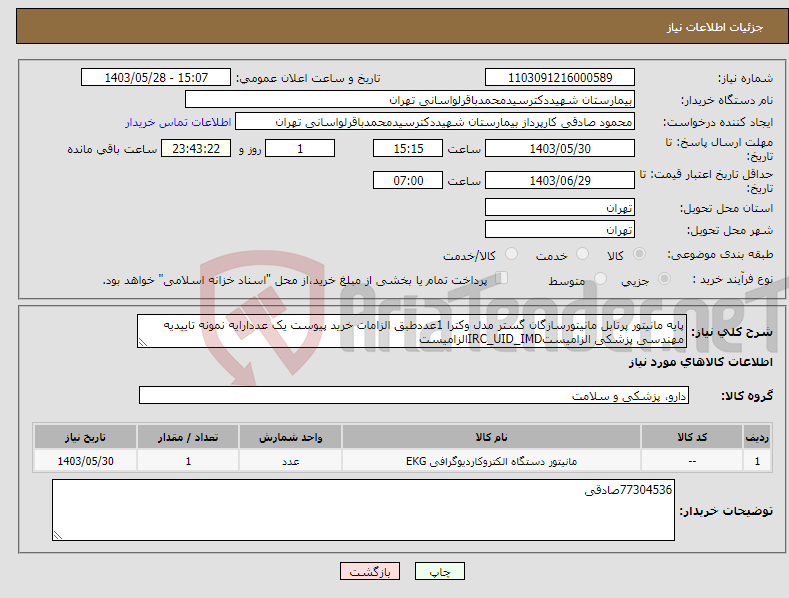789x598 pixels.
Task: Click the تعداد / مقدار column header
Action: pyautogui.click(x=188, y=437)
